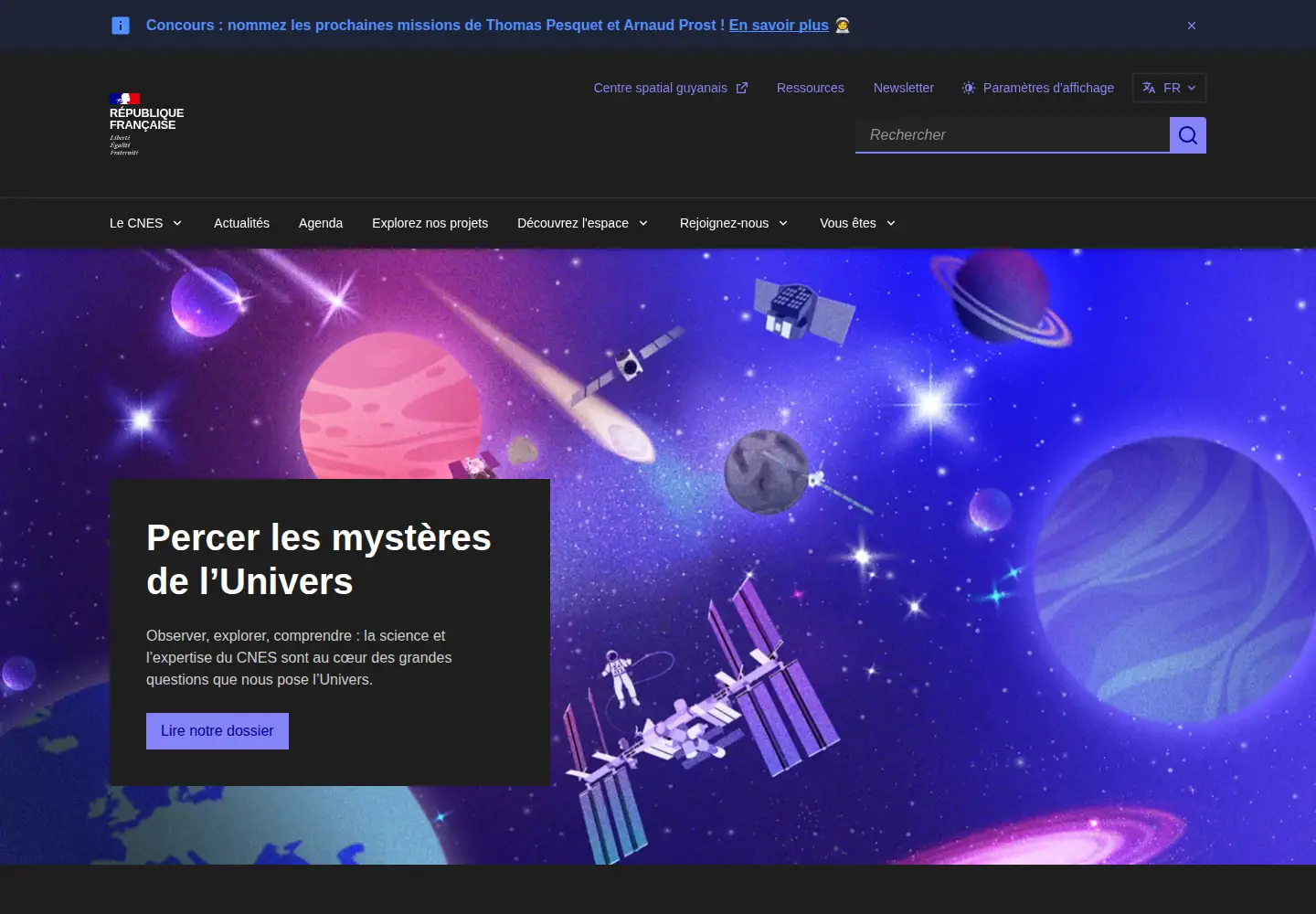
Task: Expand the Le CNES menu
Action: tap(146, 223)
